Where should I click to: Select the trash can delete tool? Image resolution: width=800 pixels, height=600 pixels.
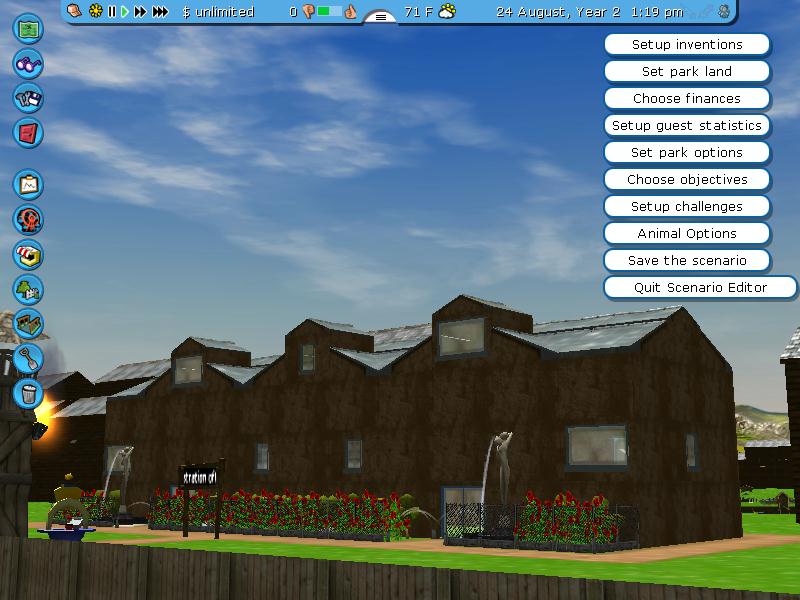[x=29, y=390]
